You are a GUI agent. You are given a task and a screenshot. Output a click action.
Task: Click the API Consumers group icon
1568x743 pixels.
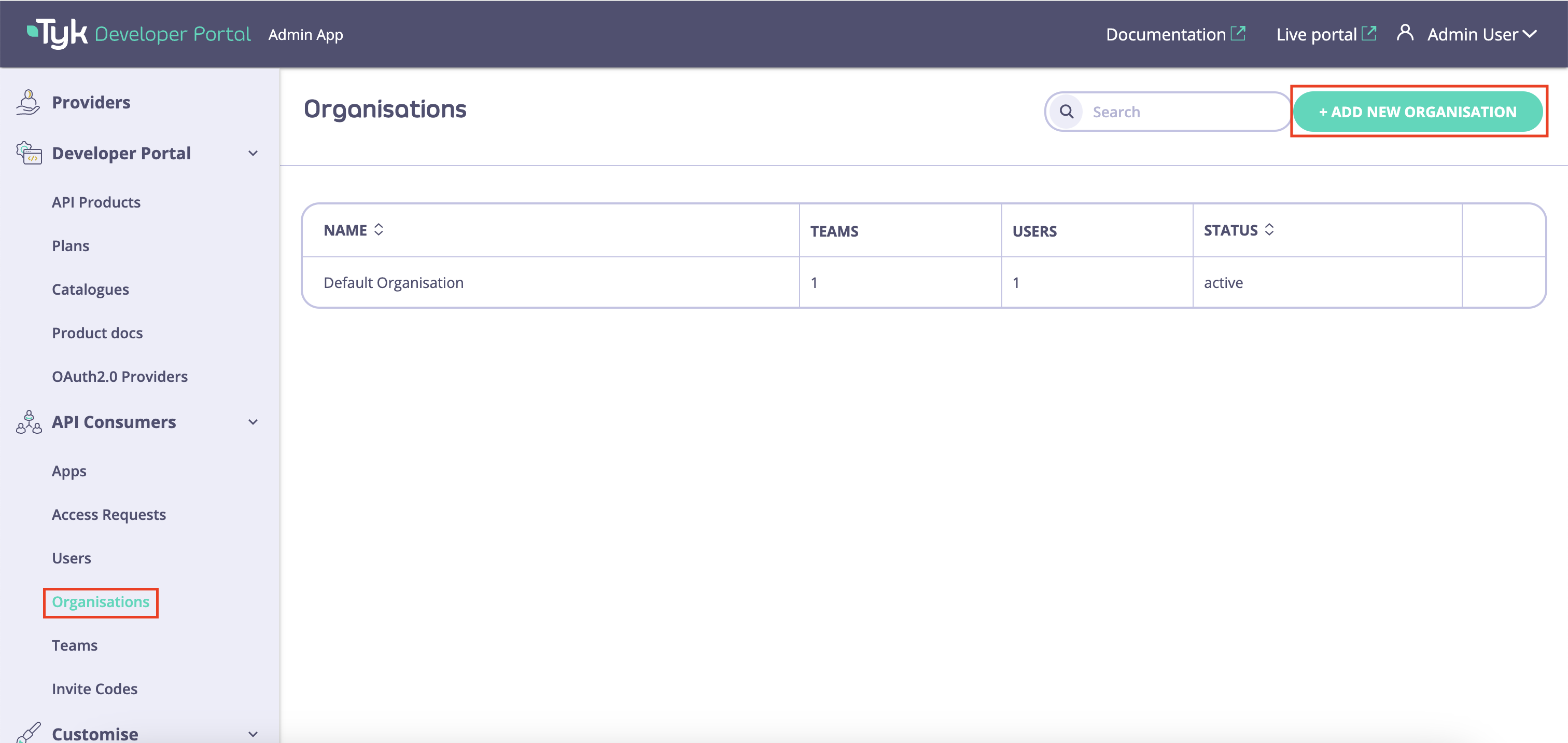click(28, 422)
